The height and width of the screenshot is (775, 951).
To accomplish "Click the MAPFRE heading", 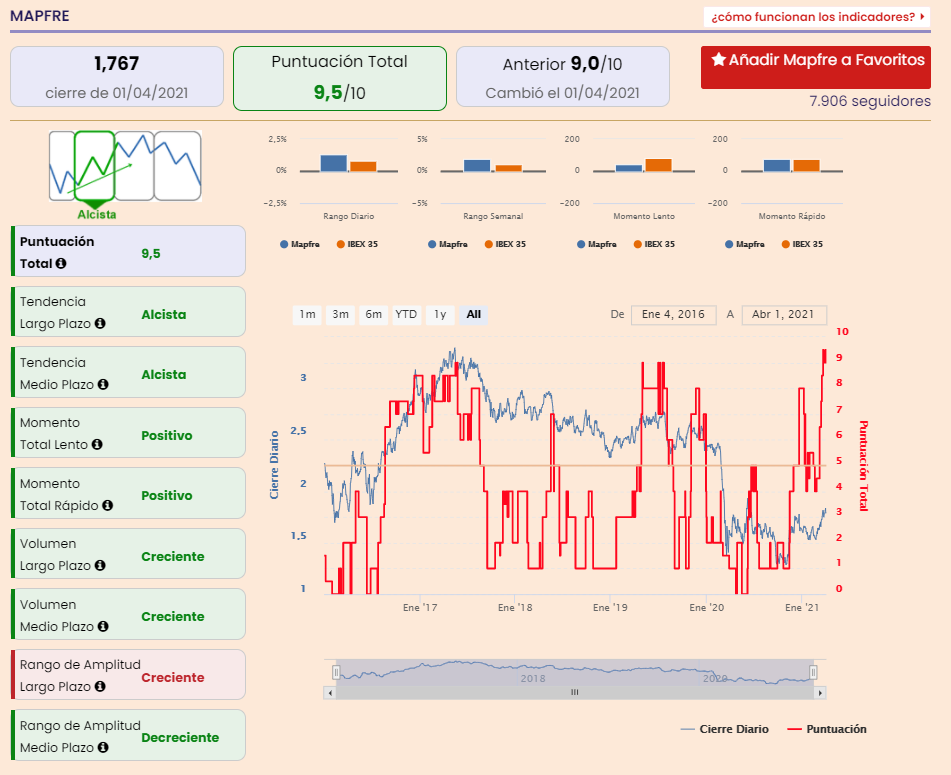I will coord(40,16).
